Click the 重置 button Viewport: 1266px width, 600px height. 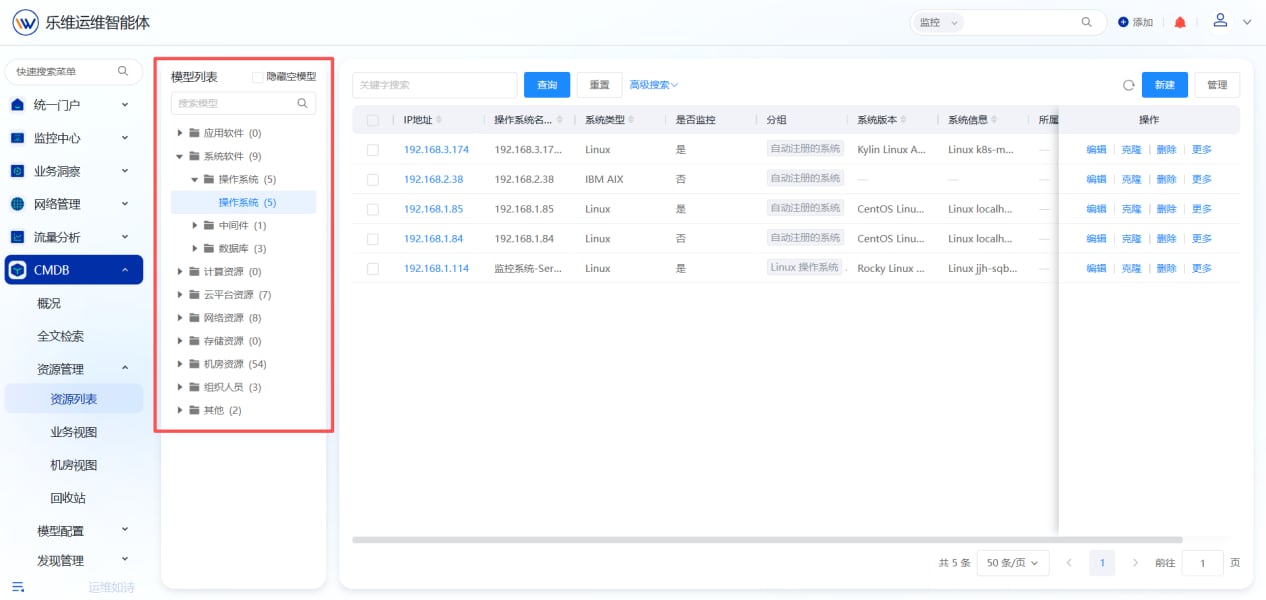coord(600,85)
